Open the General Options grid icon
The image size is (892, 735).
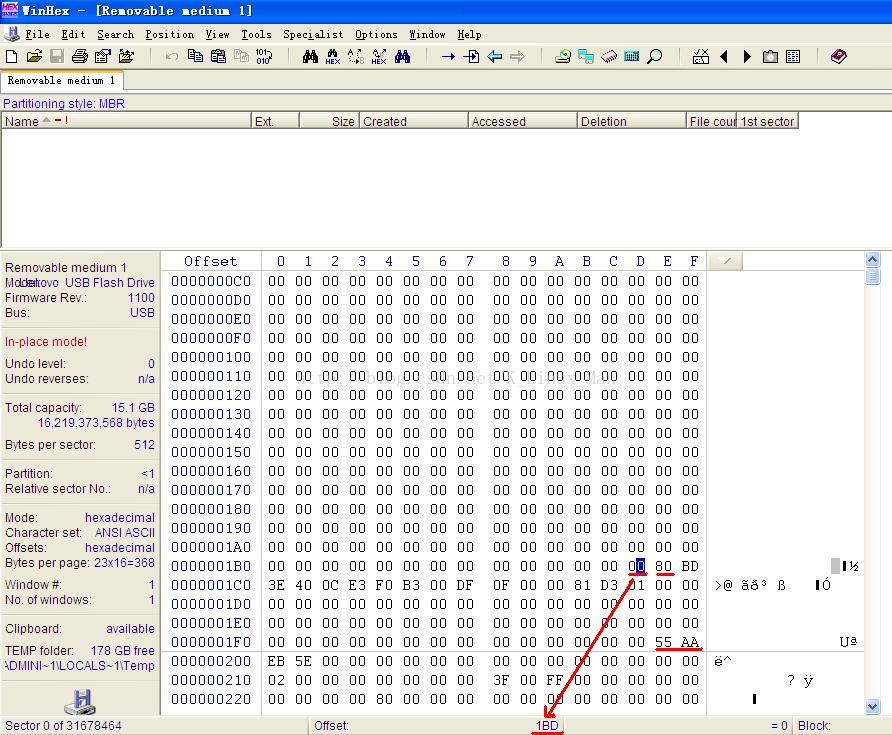coord(793,56)
